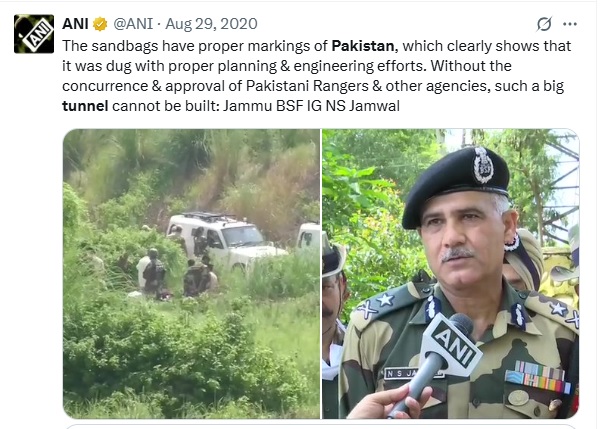The width and height of the screenshot is (604, 429).
Task: Click the white SUV windshield in left photo
Action: pyautogui.click(x=240, y=236)
